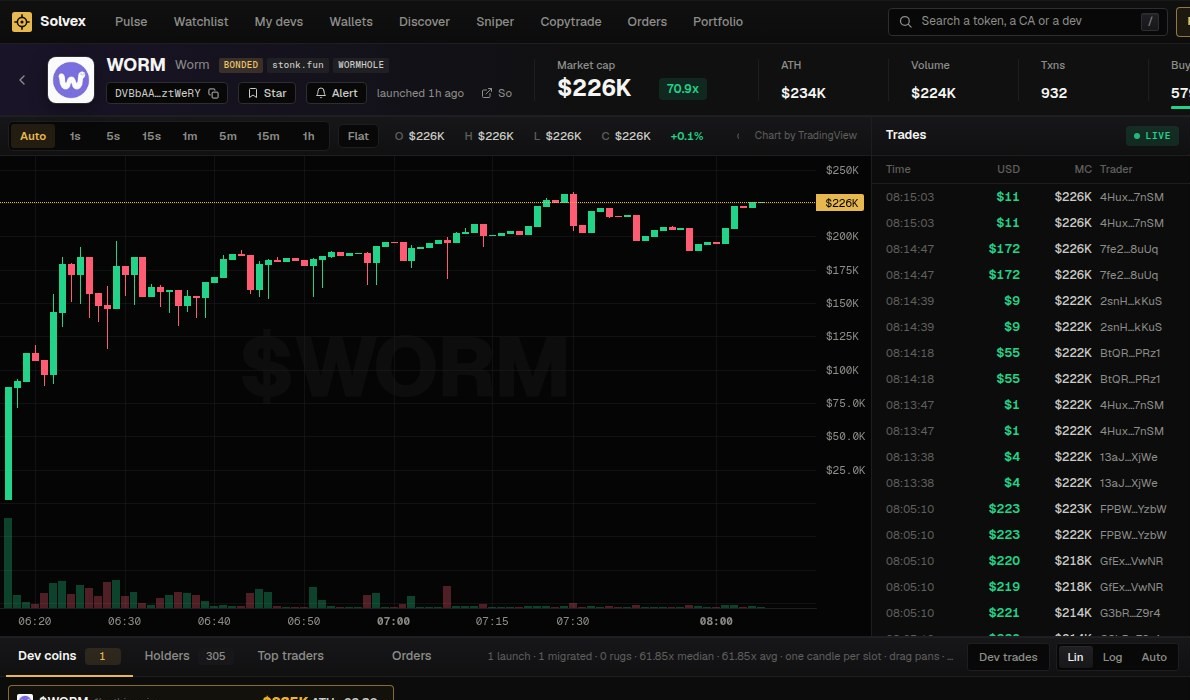
Task: Open the Copytrade page
Action: point(571,21)
